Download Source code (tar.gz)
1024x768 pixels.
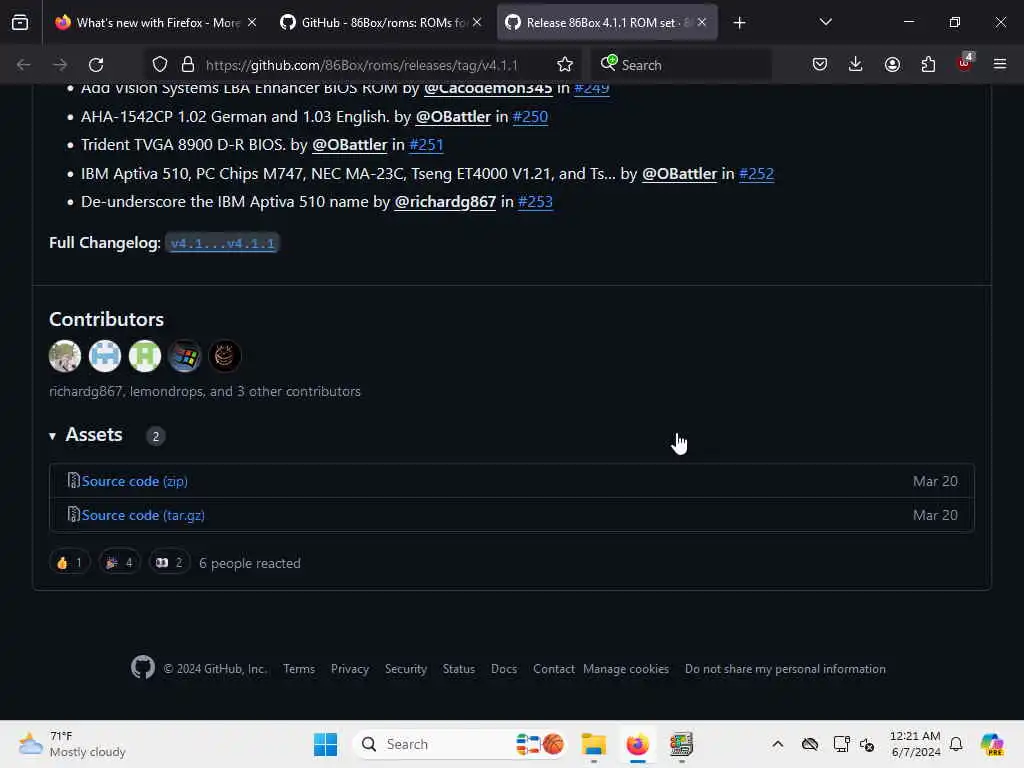(143, 515)
